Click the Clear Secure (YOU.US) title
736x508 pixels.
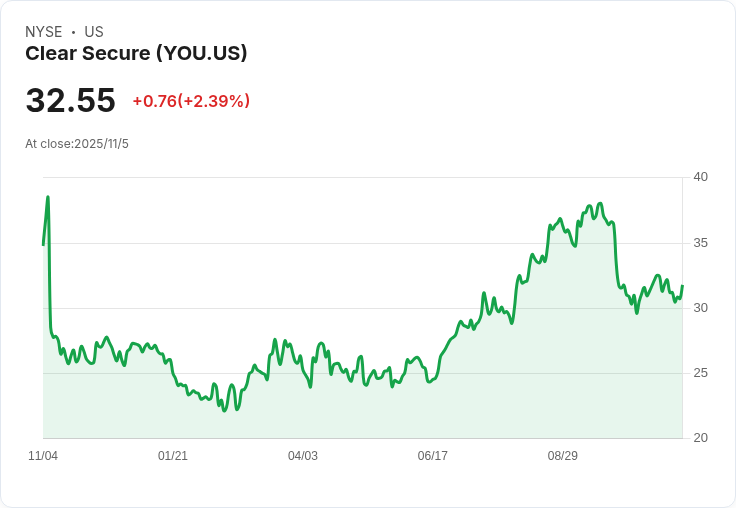click(x=136, y=54)
